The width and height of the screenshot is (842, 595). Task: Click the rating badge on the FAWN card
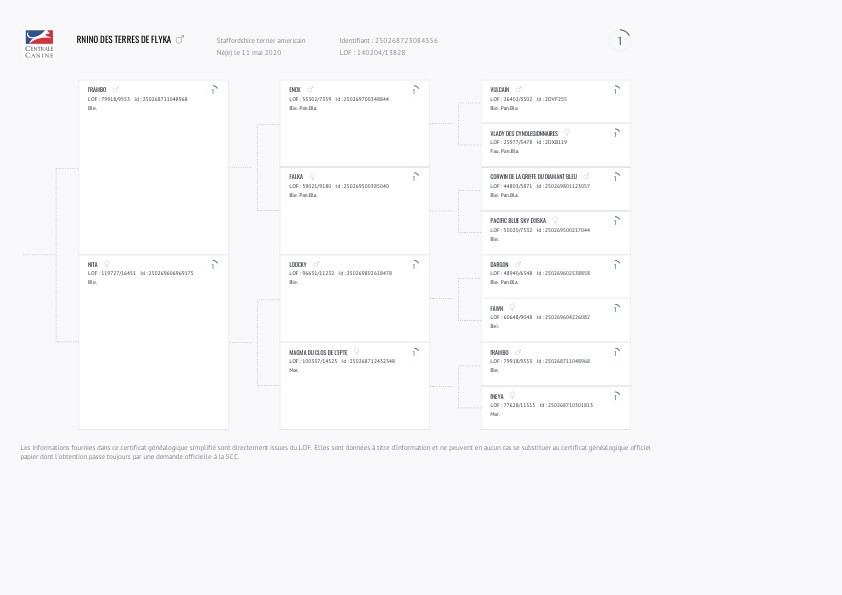614,309
